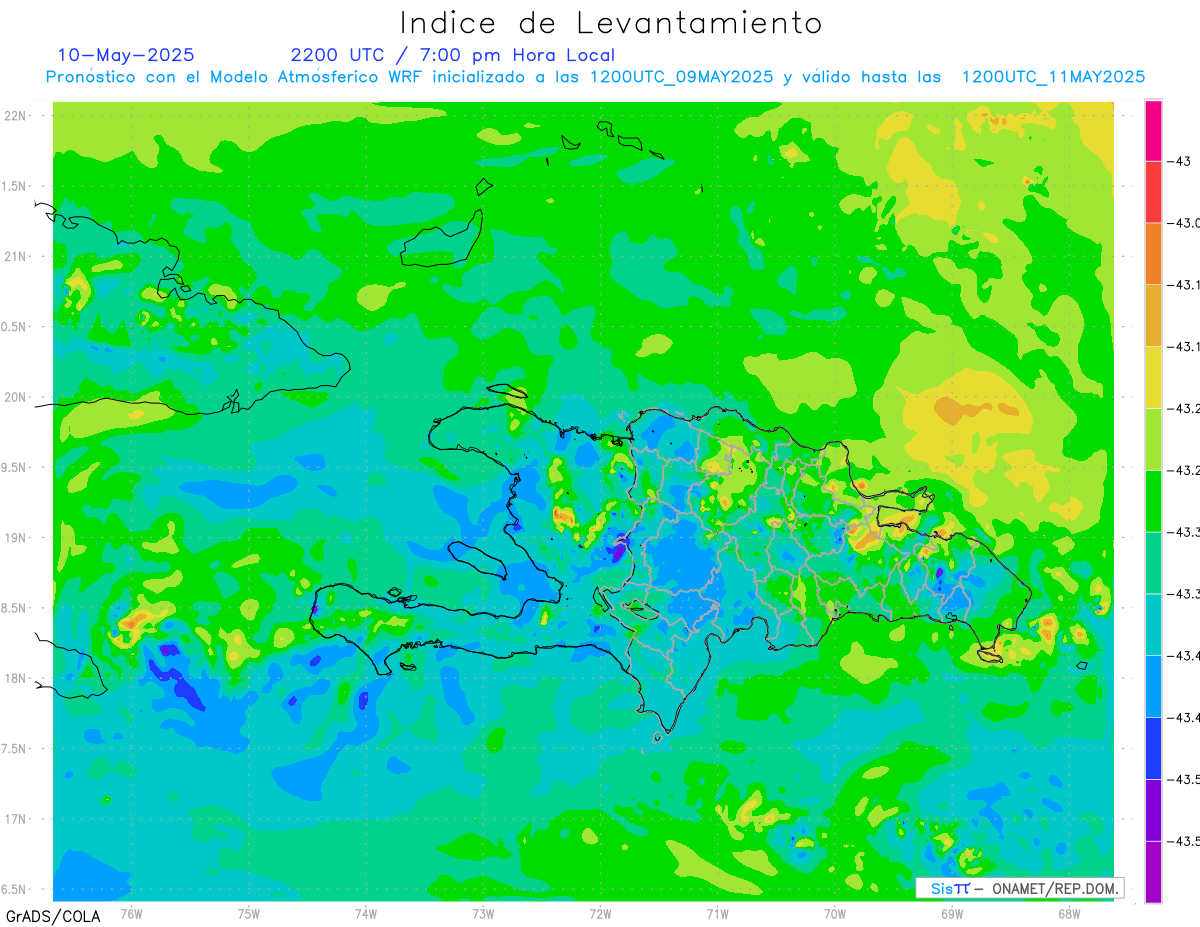This screenshot has height=927, width=1200.
Task: Pick the bright yellow color bar segment
Action: click(1153, 377)
